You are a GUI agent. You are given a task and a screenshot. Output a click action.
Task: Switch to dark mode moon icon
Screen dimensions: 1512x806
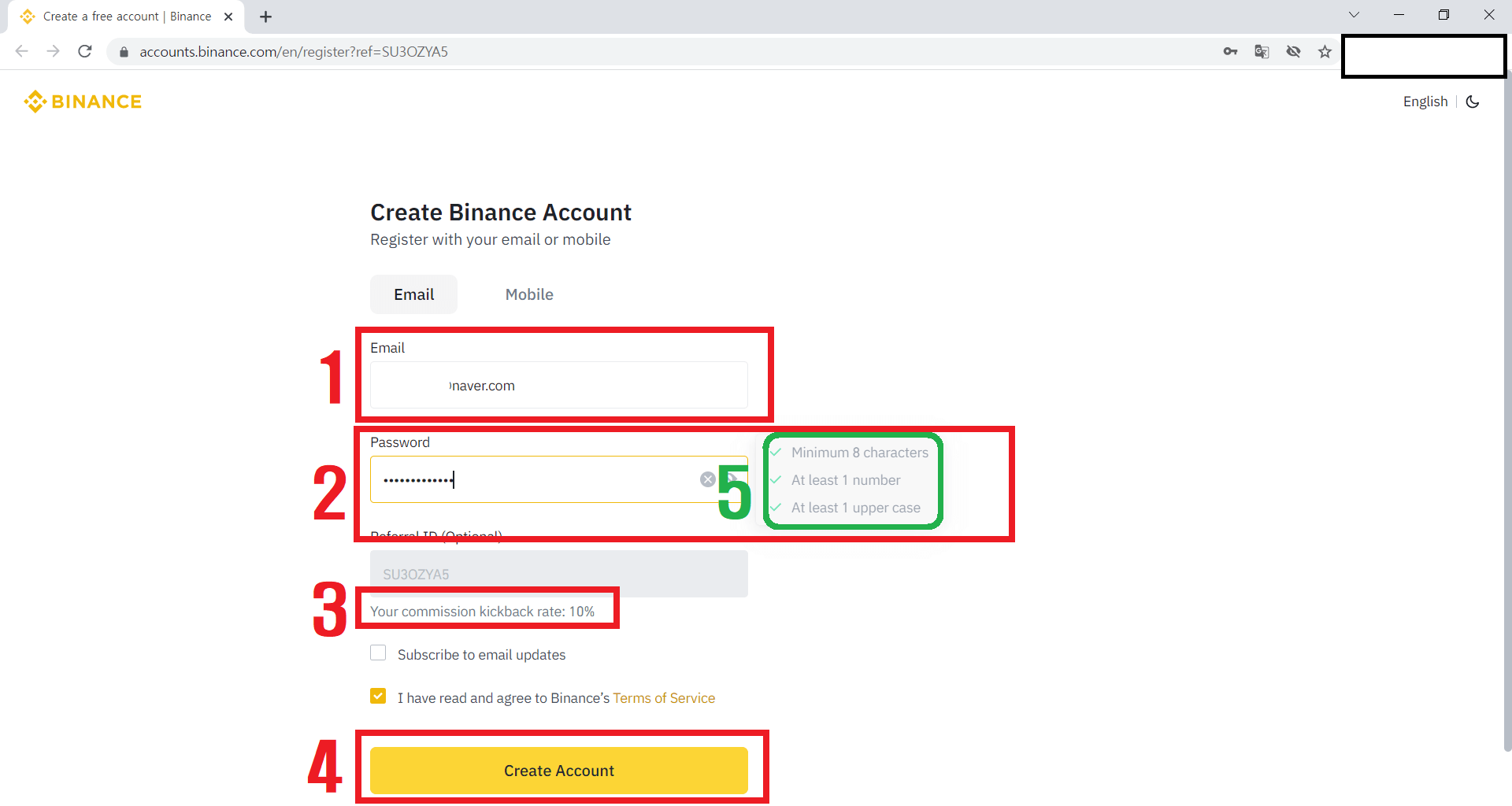[1473, 102]
